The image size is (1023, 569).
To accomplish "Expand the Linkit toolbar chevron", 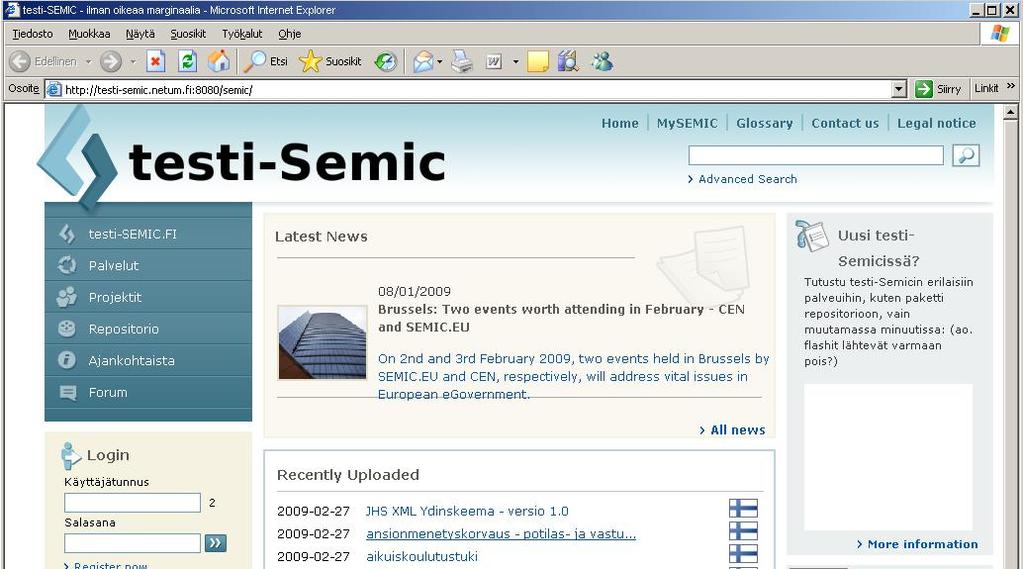I will [1011, 86].
